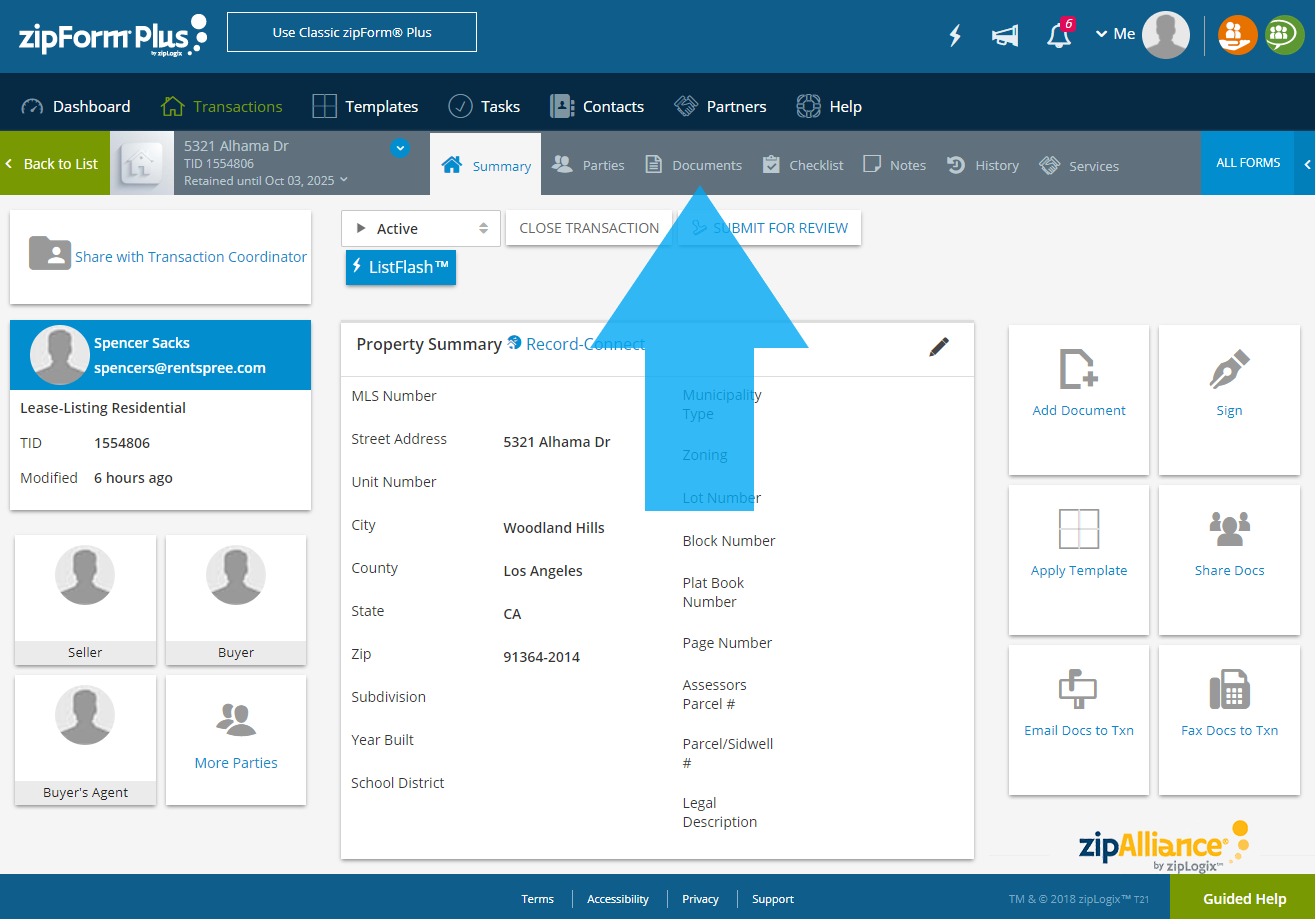
Task: Click Back to List button
Action: pos(54,163)
